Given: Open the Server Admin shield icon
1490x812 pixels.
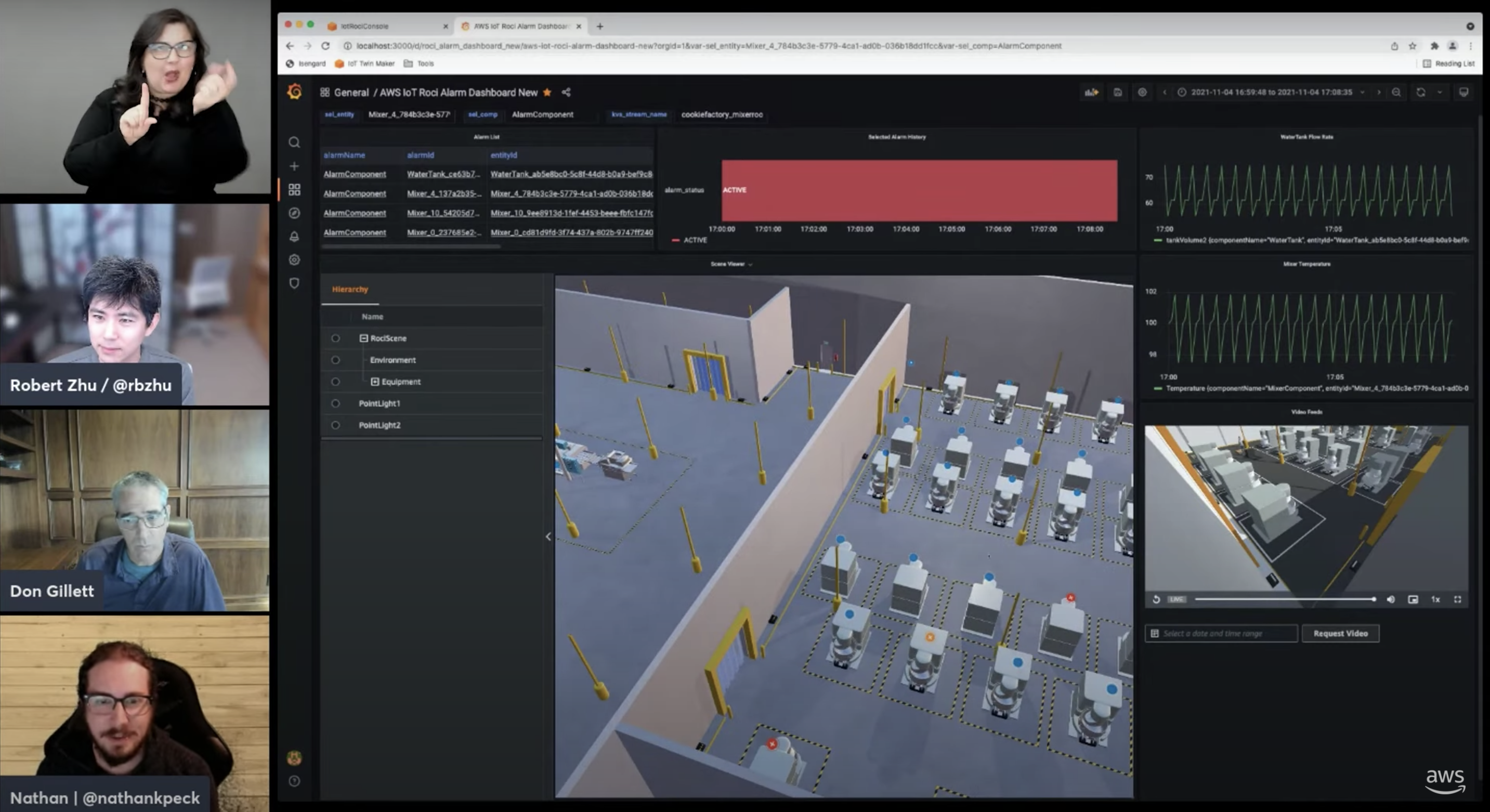Looking at the screenshot, I should point(294,283).
